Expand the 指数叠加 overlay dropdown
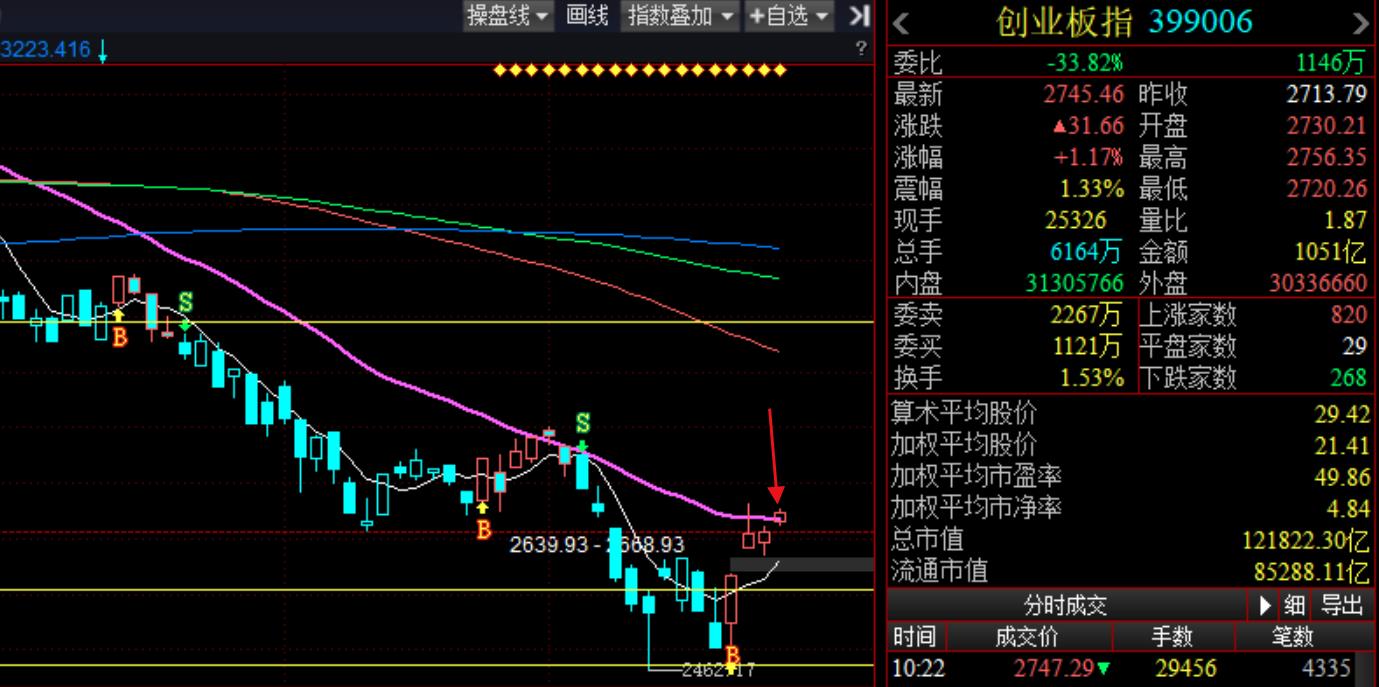Screen dimensions: 1379x687 point(679,16)
